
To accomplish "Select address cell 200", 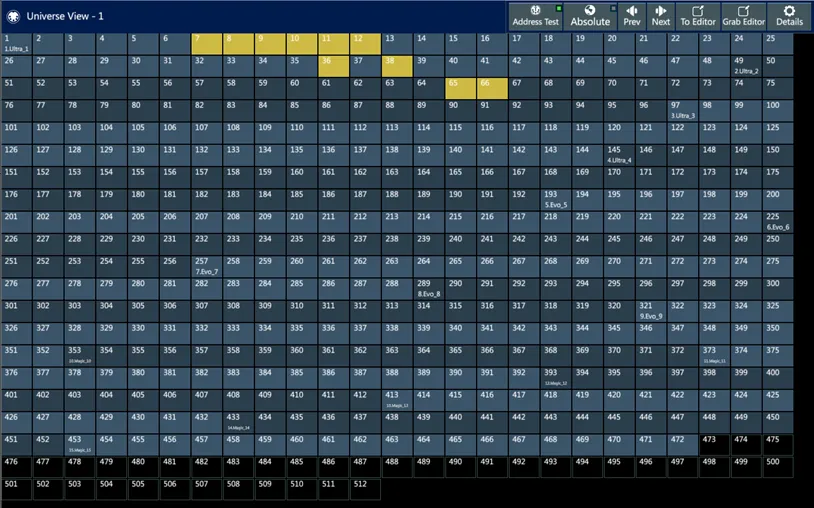I will (778, 200).
